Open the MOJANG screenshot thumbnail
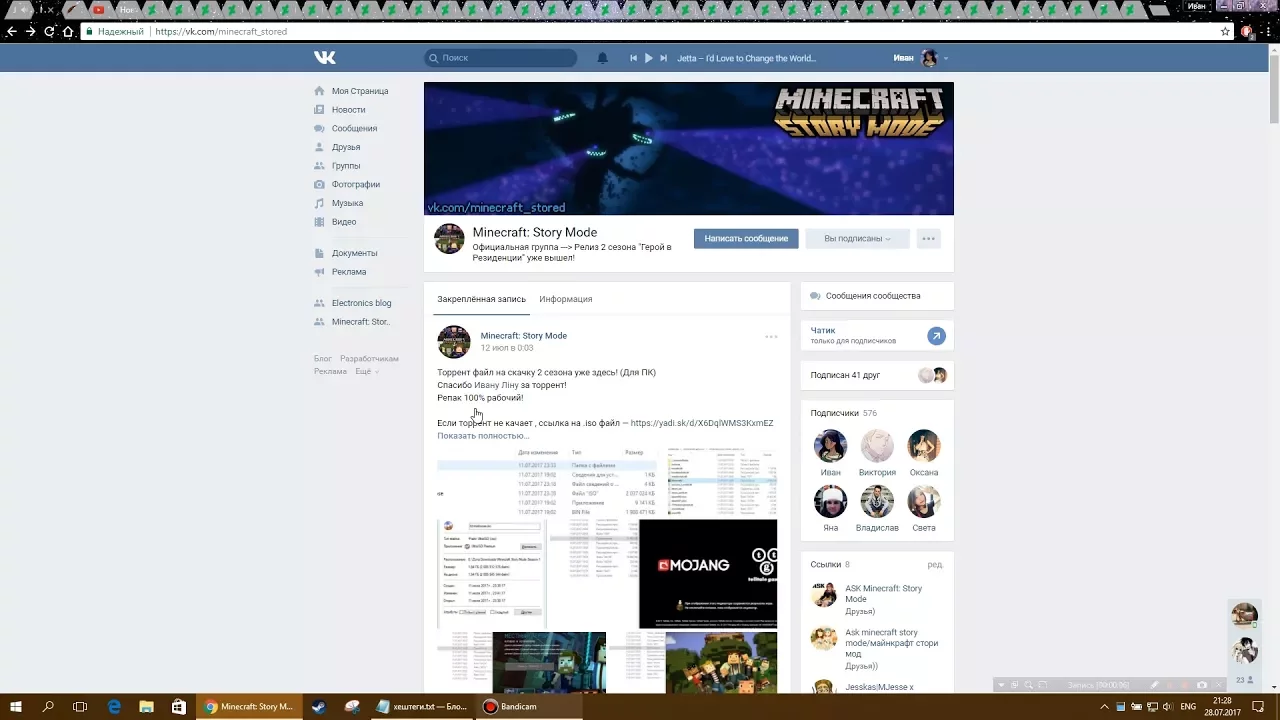Image resolution: width=1280 pixels, height=720 pixels. (x=708, y=574)
